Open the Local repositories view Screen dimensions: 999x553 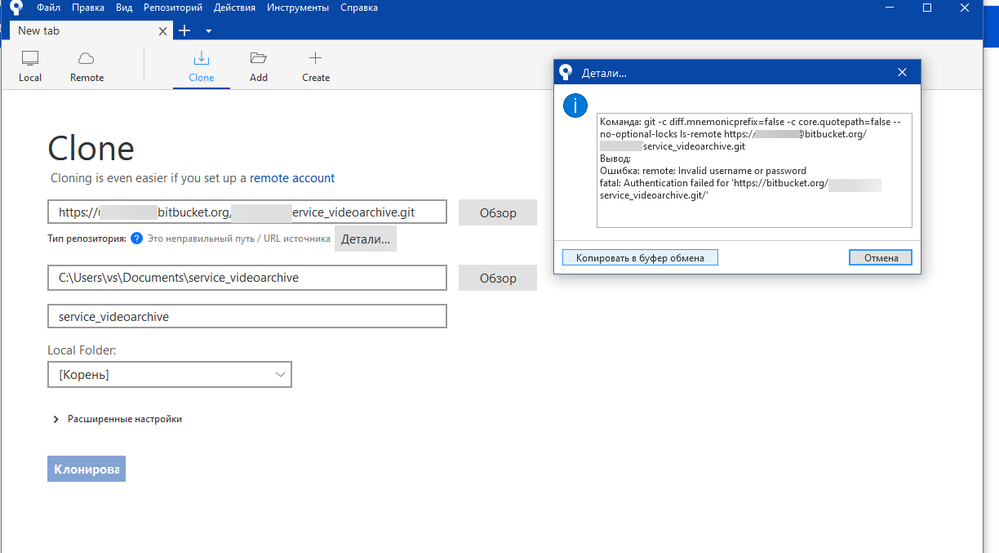(x=30, y=66)
